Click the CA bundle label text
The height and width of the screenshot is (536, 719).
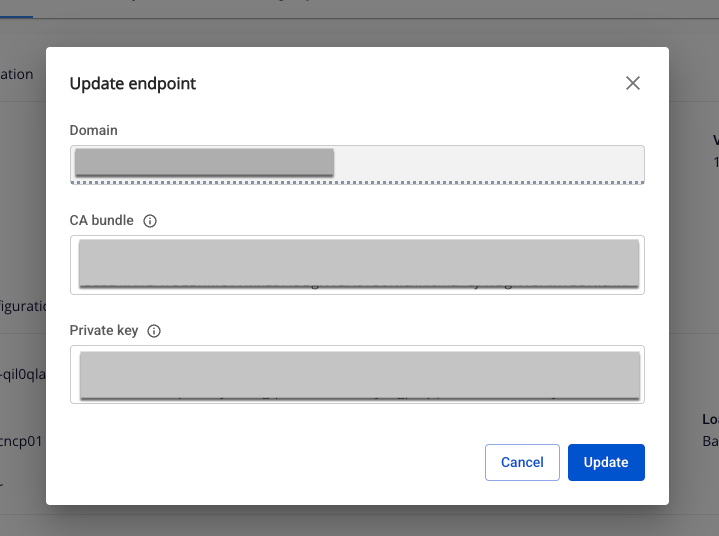click(x=101, y=221)
